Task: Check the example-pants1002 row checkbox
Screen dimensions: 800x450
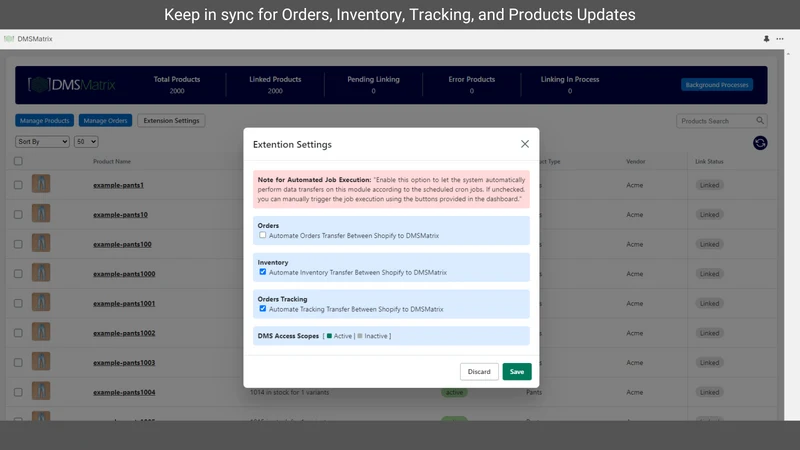Action: point(18,333)
